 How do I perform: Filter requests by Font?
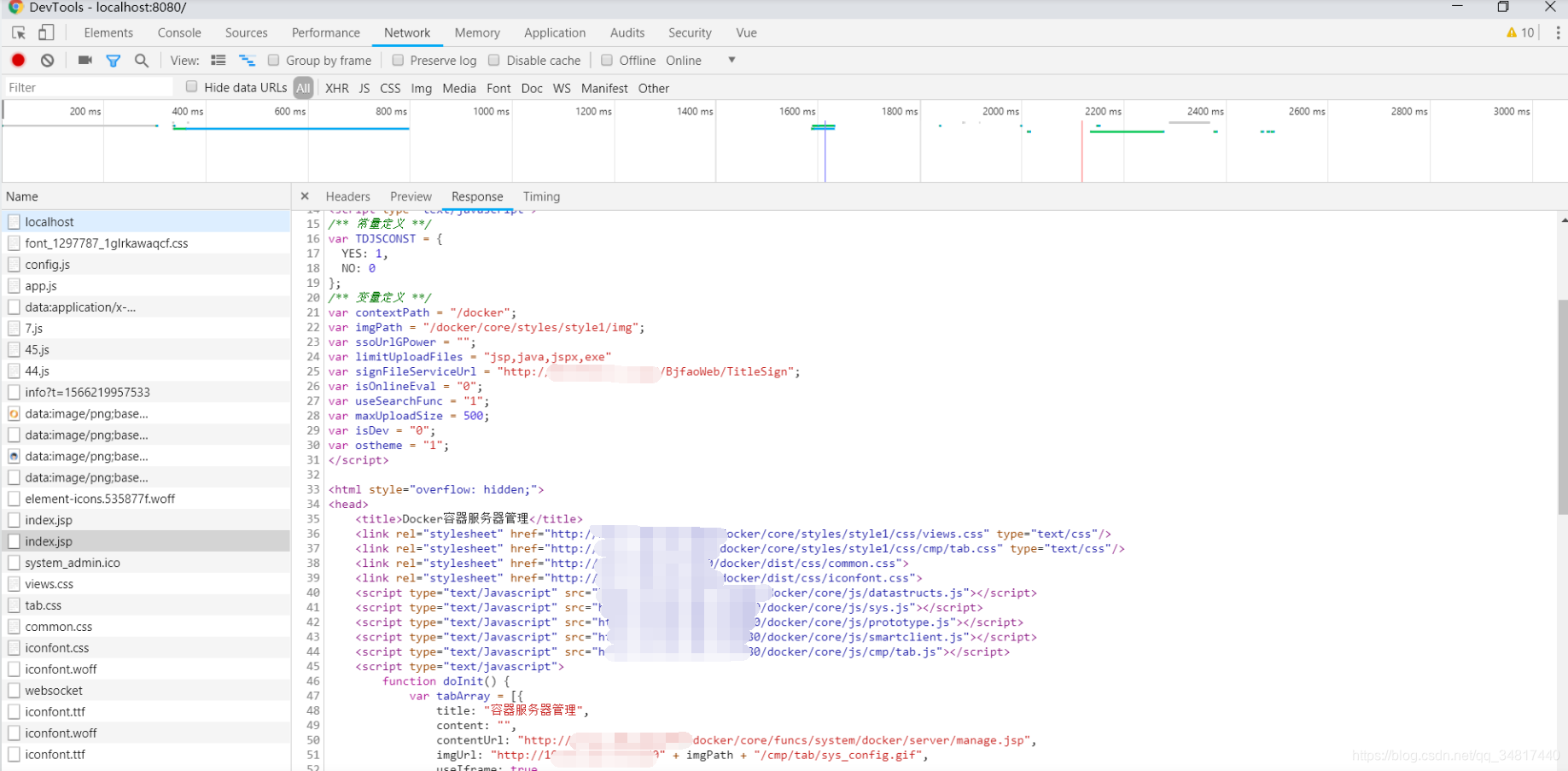coord(498,88)
